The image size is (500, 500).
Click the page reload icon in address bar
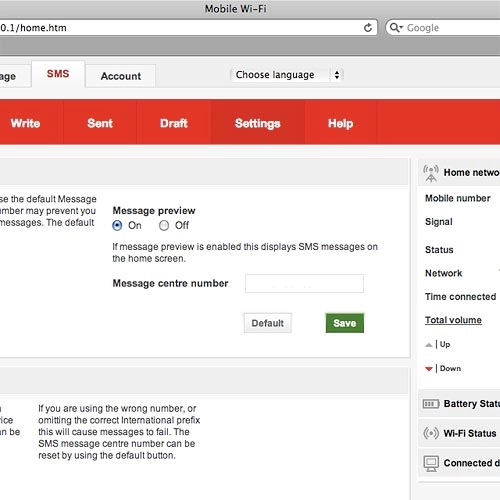[x=368, y=28]
